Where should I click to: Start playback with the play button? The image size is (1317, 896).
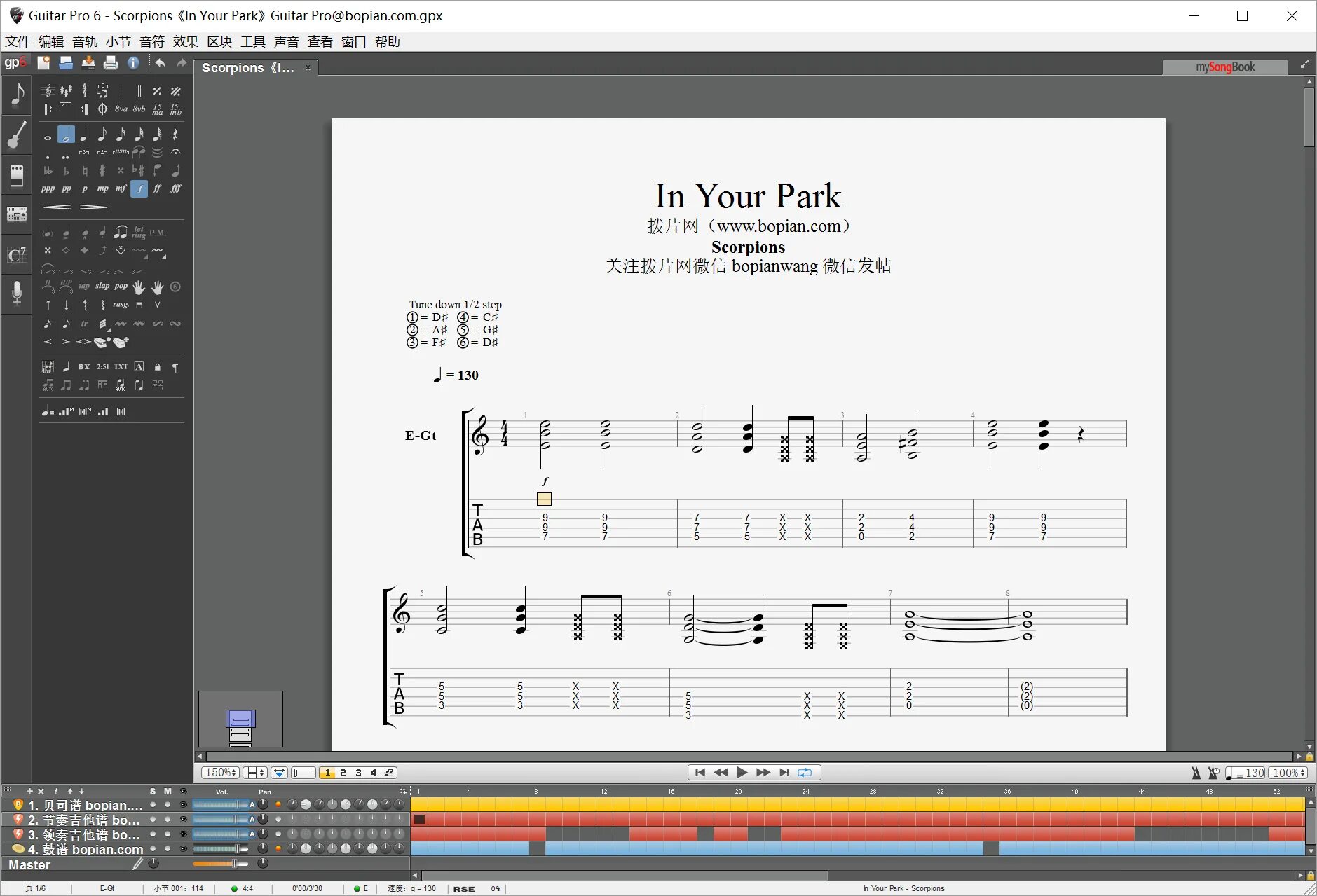coord(742,773)
